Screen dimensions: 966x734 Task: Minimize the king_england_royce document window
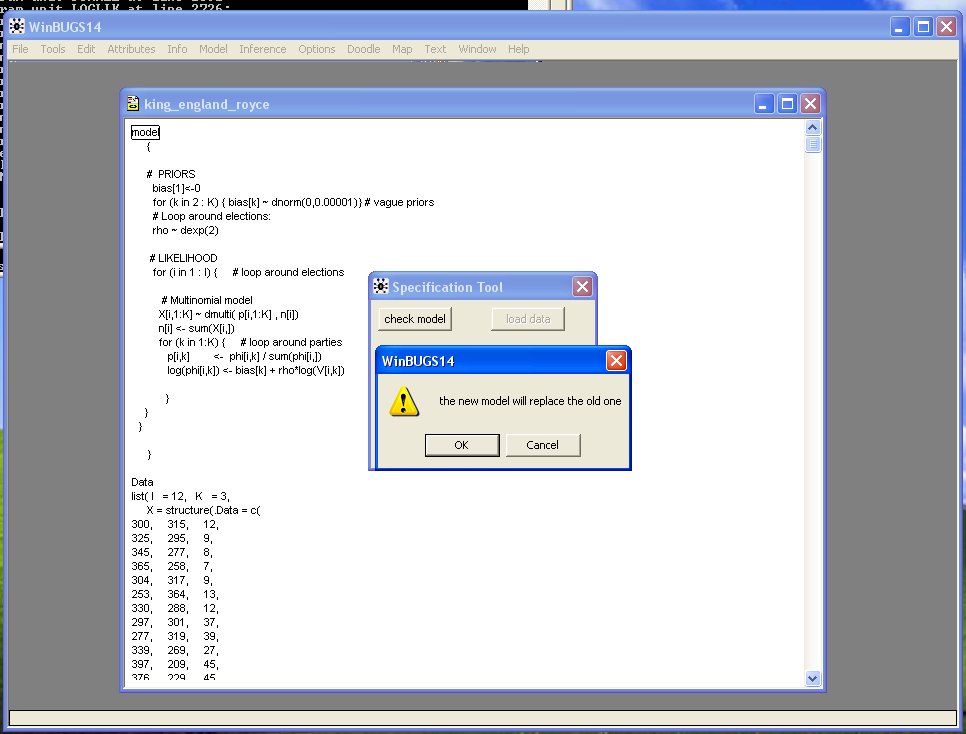pyautogui.click(x=765, y=103)
